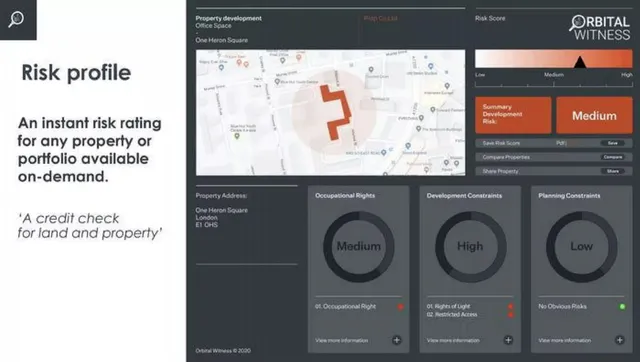Click the Summary Development Risk tile
This screenshot has height=362, width=640.
(513, 115)
